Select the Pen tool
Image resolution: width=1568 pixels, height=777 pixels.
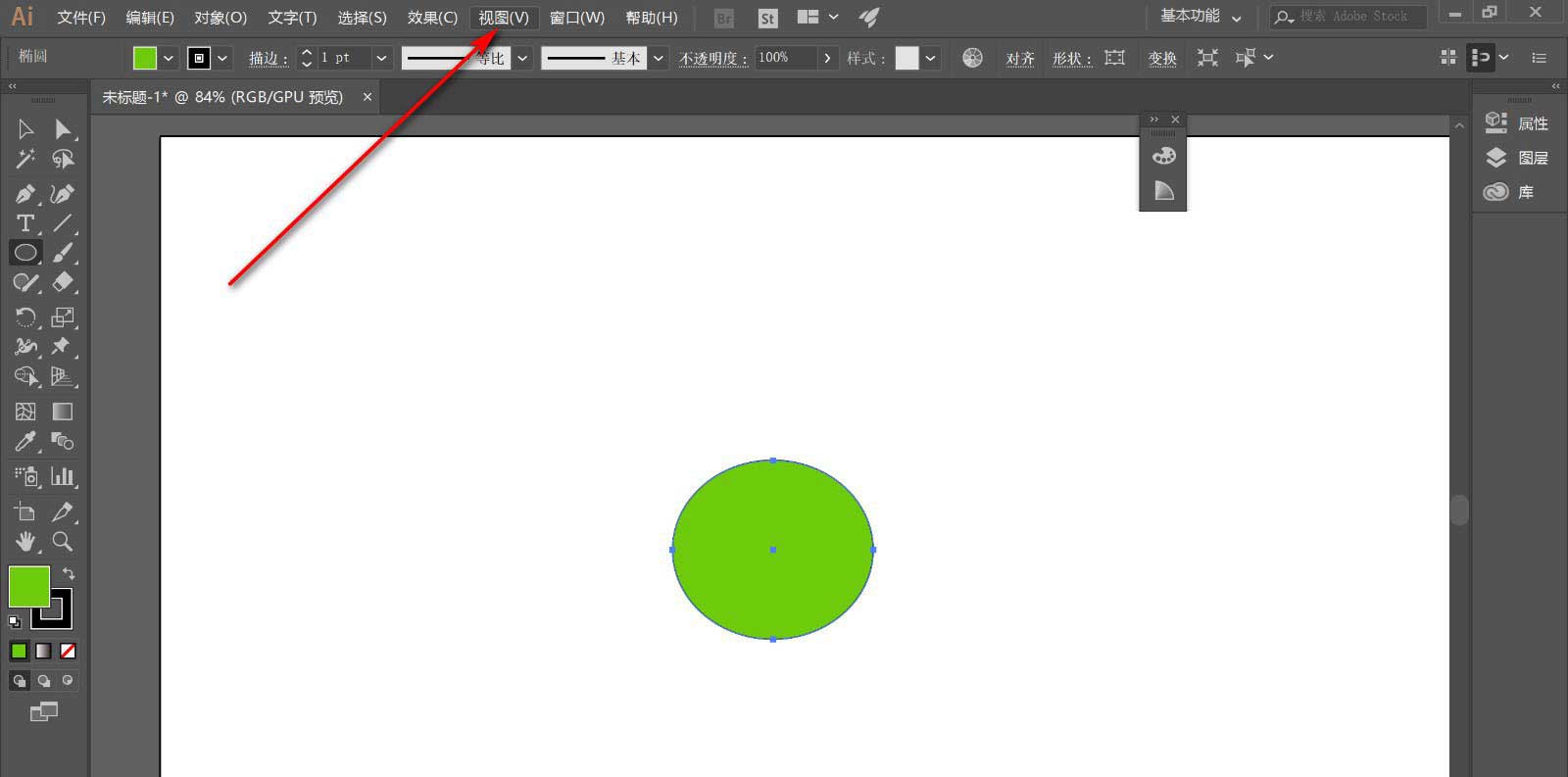point(25,194)
